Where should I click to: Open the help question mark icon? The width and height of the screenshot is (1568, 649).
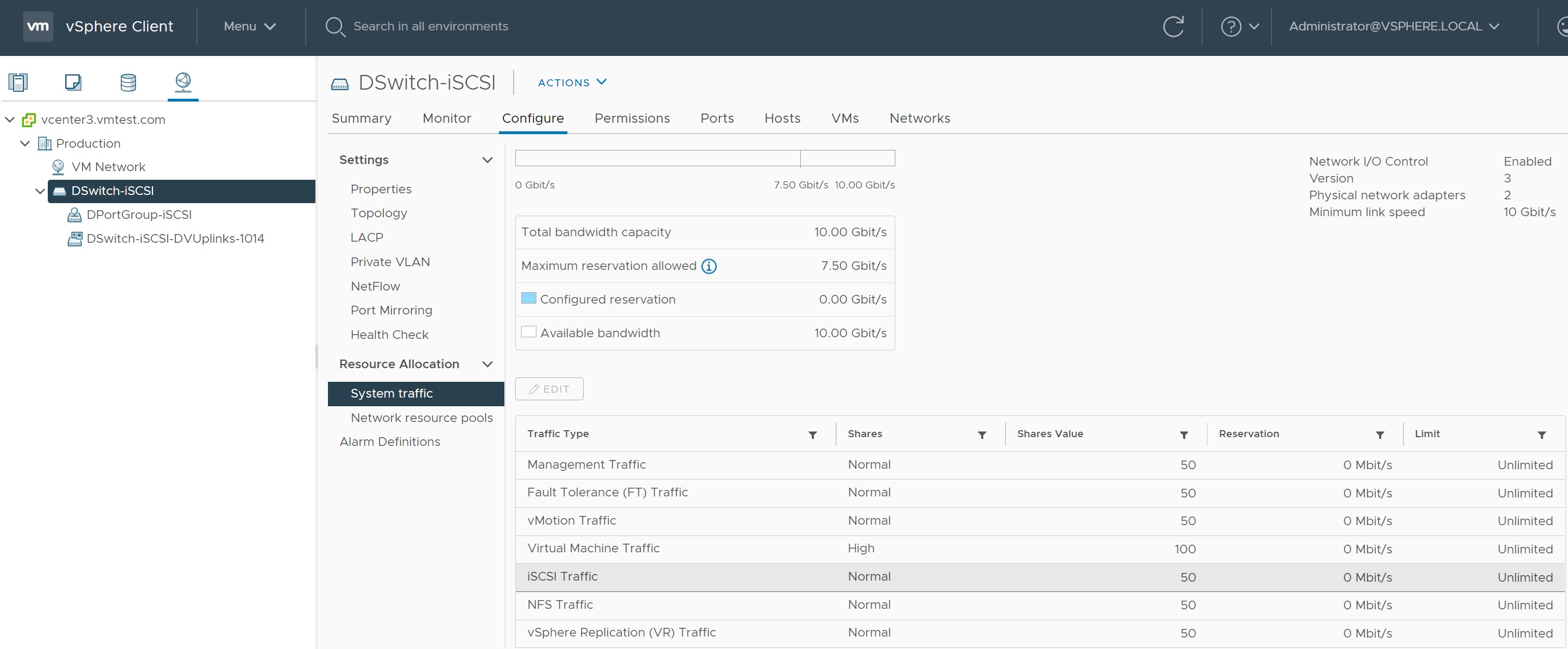[x=1230, y=26]
